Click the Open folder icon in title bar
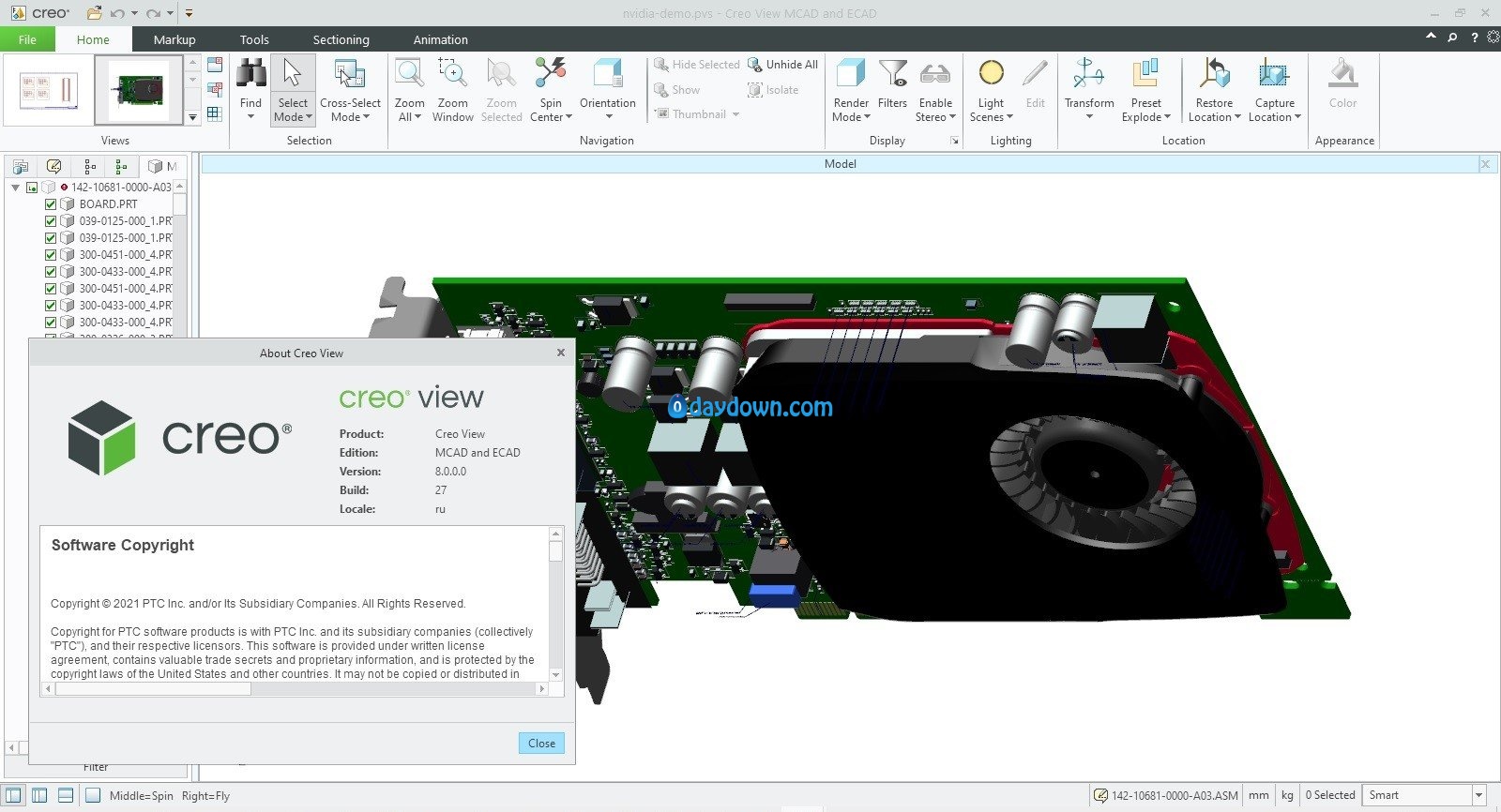The width and height of the screenshot is (1501, 812). [x=94, y=13]
